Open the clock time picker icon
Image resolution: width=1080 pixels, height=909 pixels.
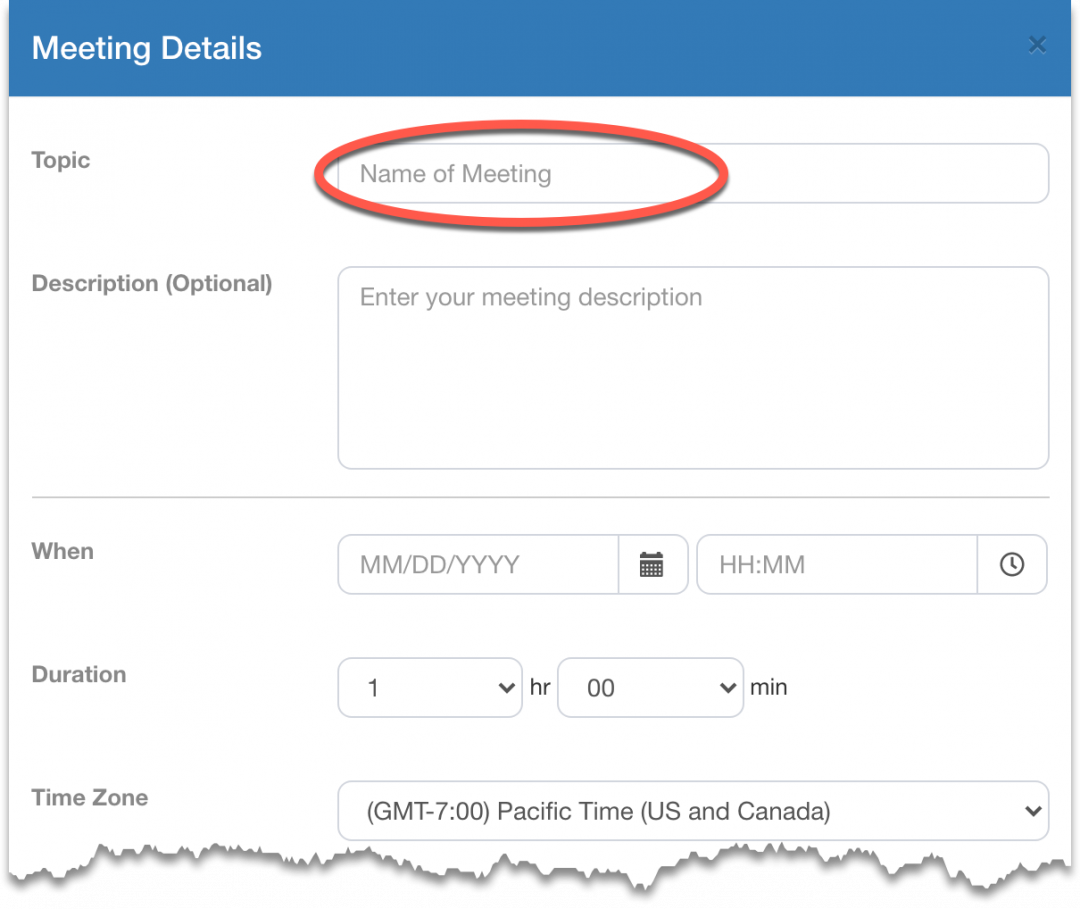(x=1012, y=565)
